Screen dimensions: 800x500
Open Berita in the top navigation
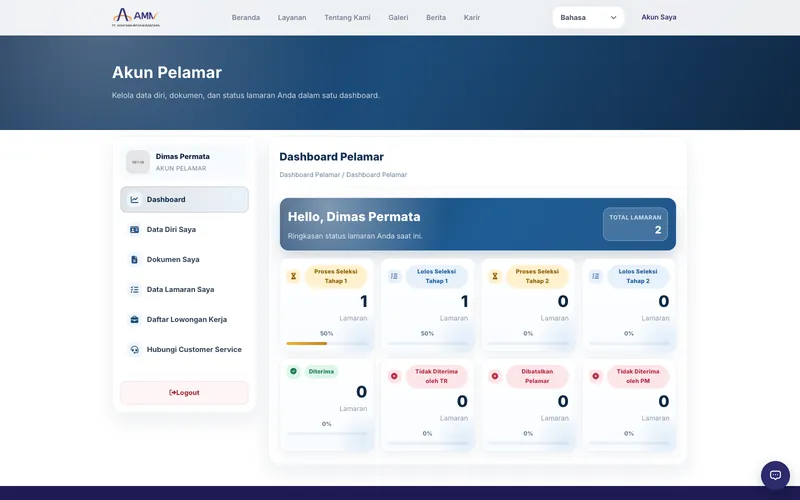tap(436, 17)
